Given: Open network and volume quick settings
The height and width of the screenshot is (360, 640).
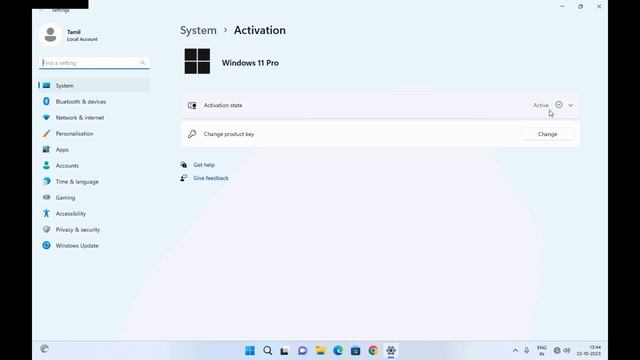Looking at the screenshot, I should (x=562, y=351).
